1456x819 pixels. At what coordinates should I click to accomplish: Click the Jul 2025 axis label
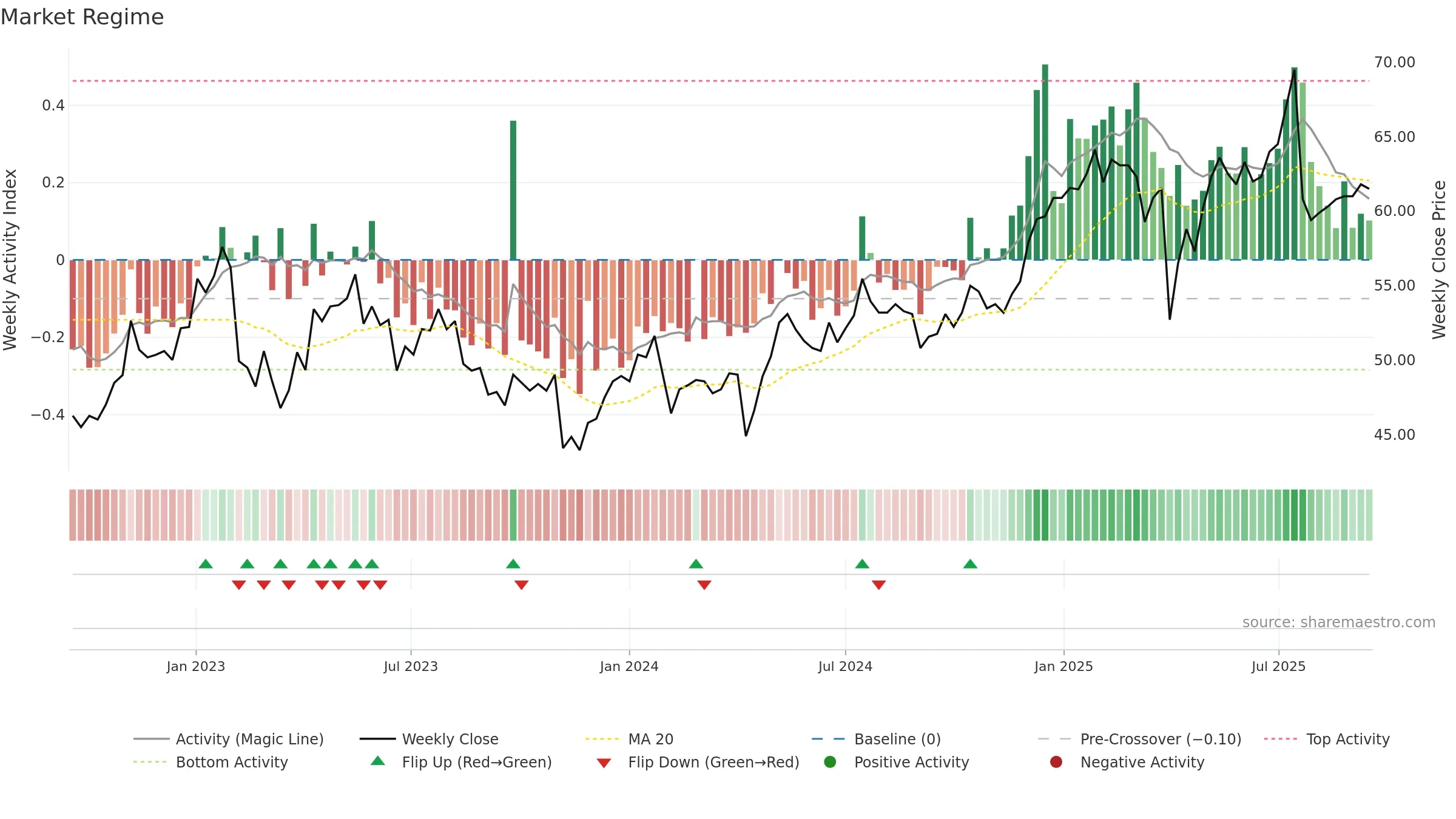click(1278, 666)
